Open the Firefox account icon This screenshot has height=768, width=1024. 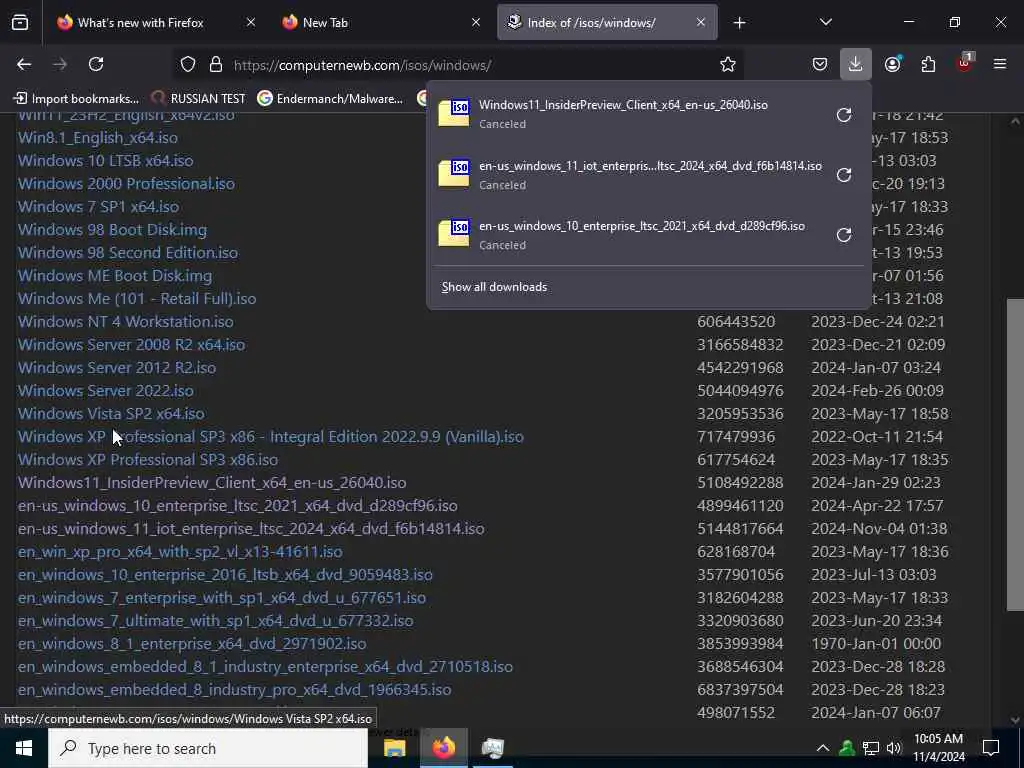pyautogui.click(x=893, y=64)
